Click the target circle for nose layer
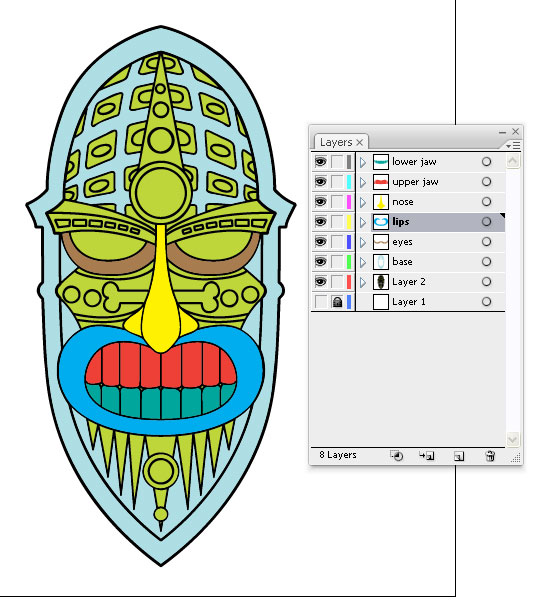Viewport: 550px width, 600px height. pos(486,202)
